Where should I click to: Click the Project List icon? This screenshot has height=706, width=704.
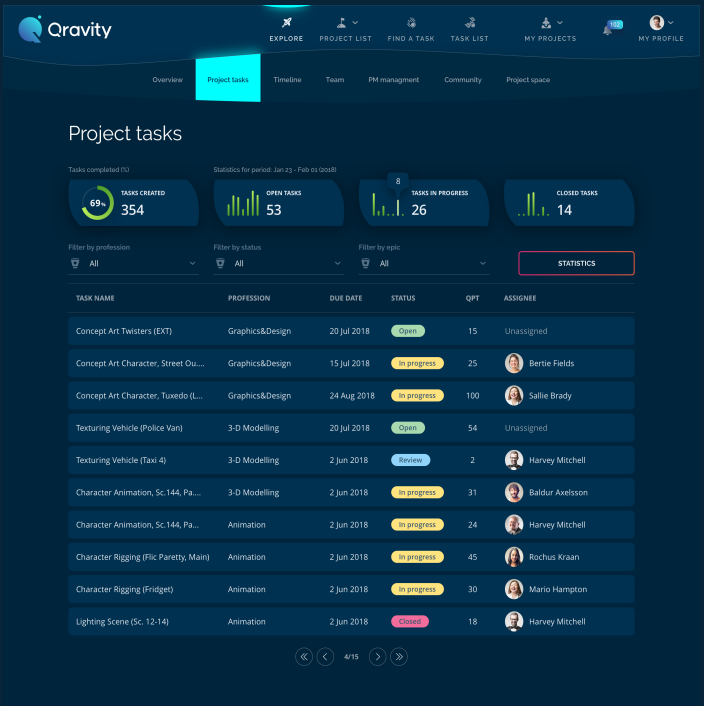pyautogui.click(x=342, y=22)
